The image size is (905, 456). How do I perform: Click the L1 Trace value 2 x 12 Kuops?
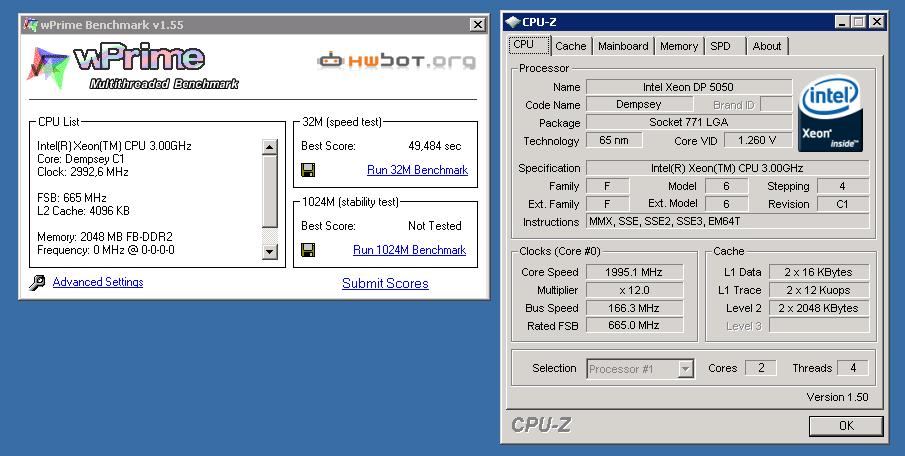tap(818, 290)
